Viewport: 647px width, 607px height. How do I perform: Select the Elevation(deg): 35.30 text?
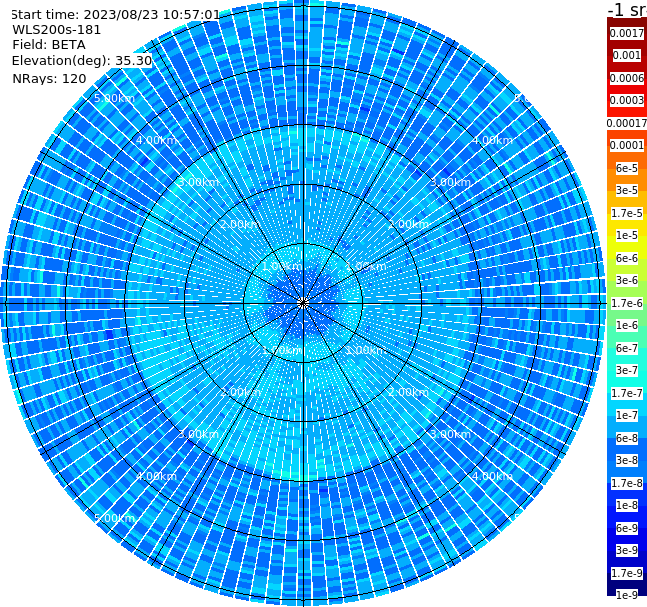[82, 61]
